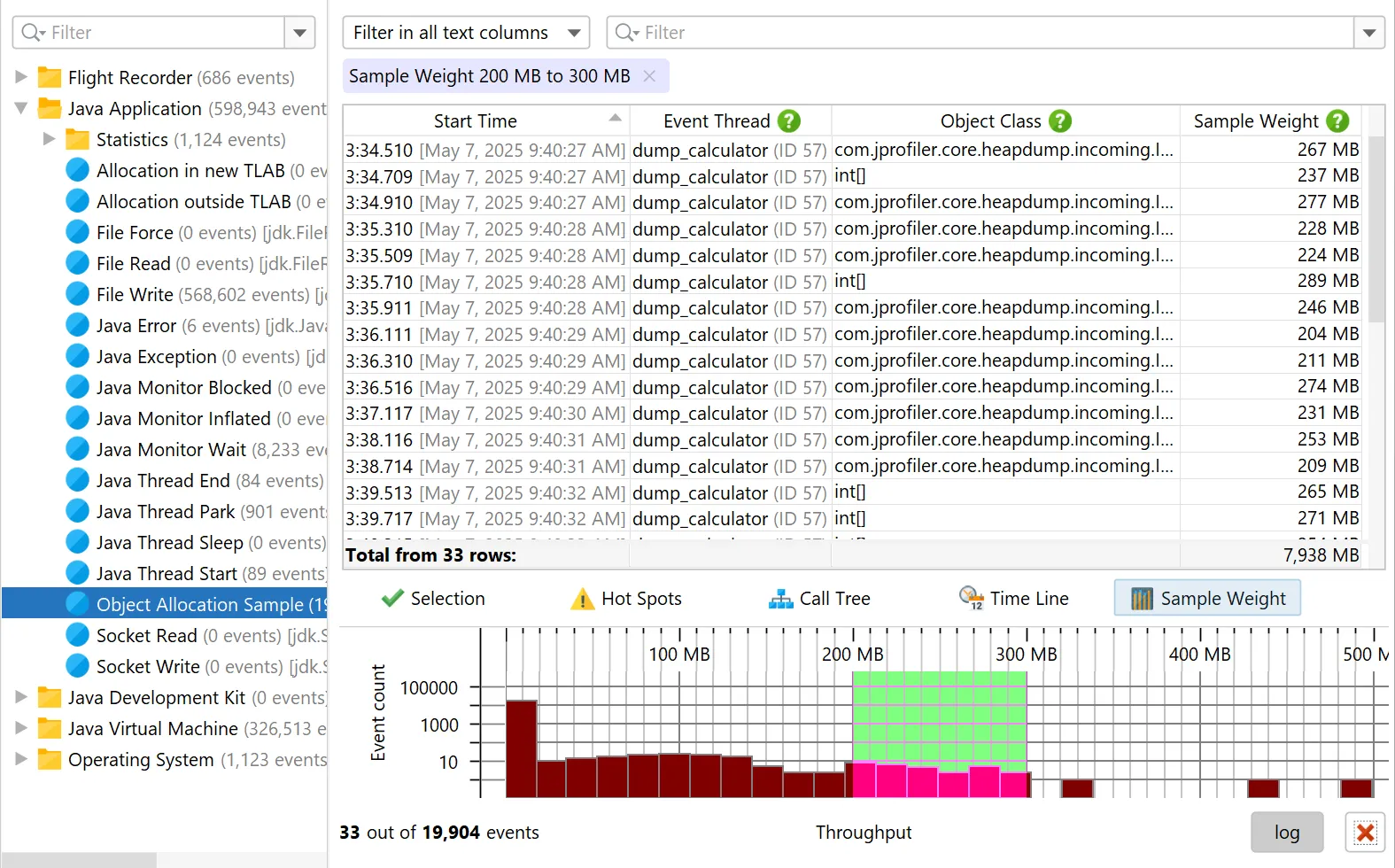Expand the Statistics tree node

click(50, 139)
